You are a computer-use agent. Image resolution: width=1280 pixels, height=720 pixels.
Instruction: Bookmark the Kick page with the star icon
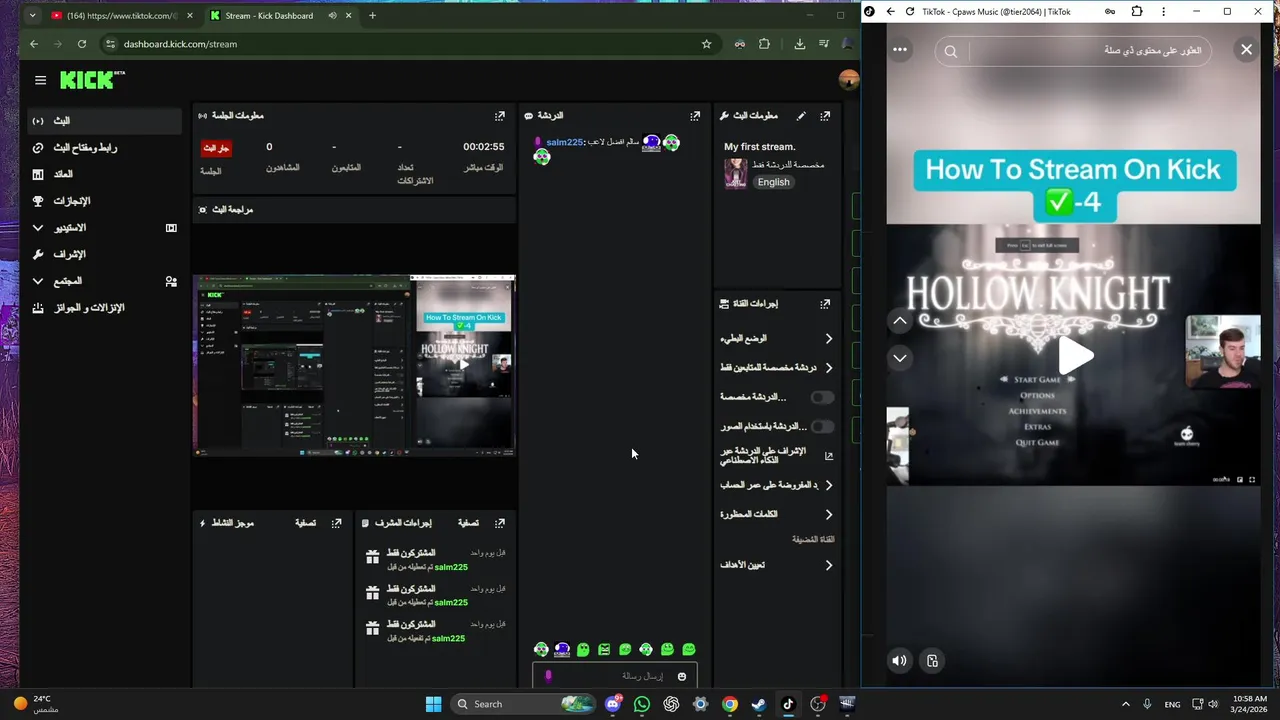pos(706,44)
